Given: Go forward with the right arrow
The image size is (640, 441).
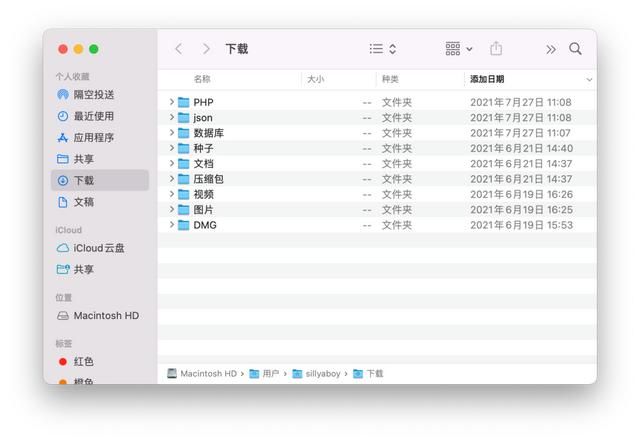Looking at the screenshot, I should [206, 49].
